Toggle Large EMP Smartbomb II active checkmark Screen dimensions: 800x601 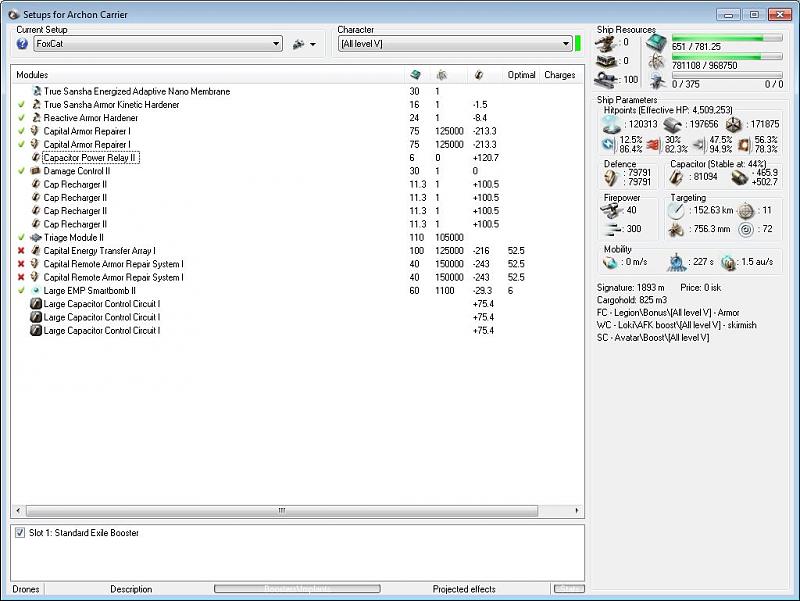point(21,290)
